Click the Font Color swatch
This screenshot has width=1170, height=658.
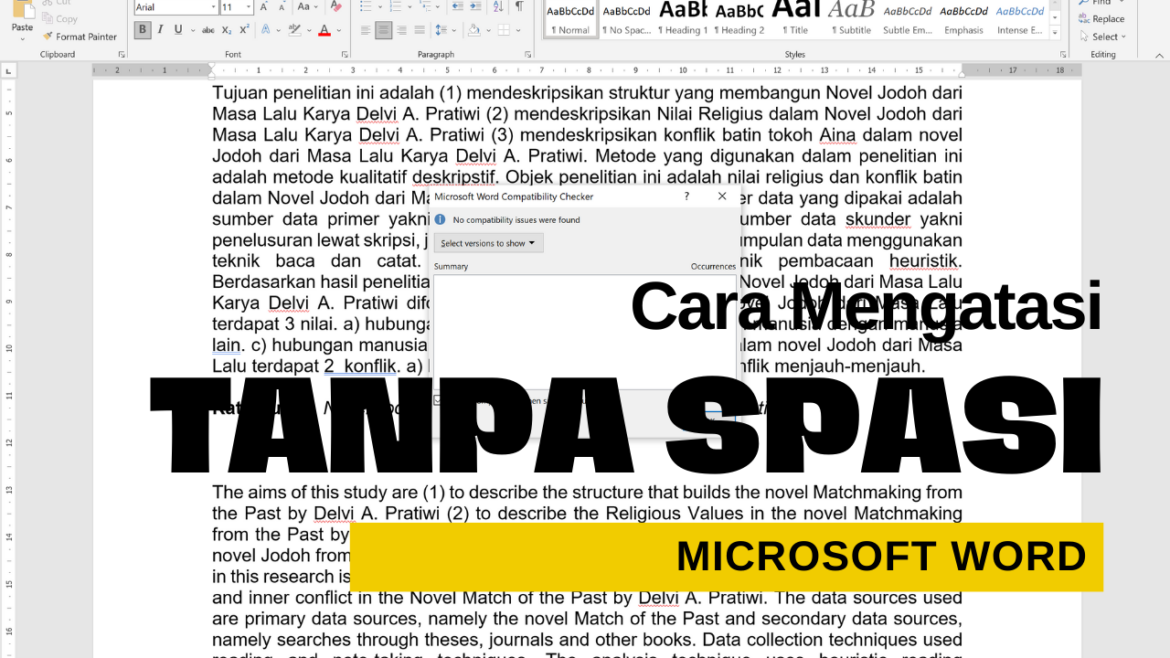tap(325, 29)
